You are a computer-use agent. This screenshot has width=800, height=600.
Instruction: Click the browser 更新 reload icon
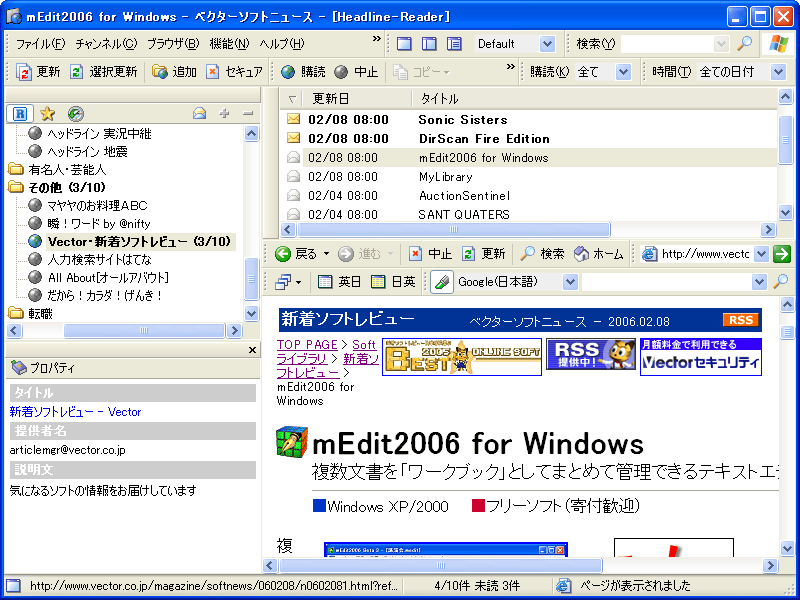coord(468,254)
